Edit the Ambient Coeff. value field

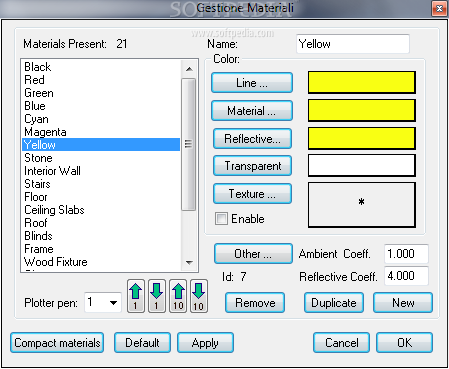pos(406,254)
